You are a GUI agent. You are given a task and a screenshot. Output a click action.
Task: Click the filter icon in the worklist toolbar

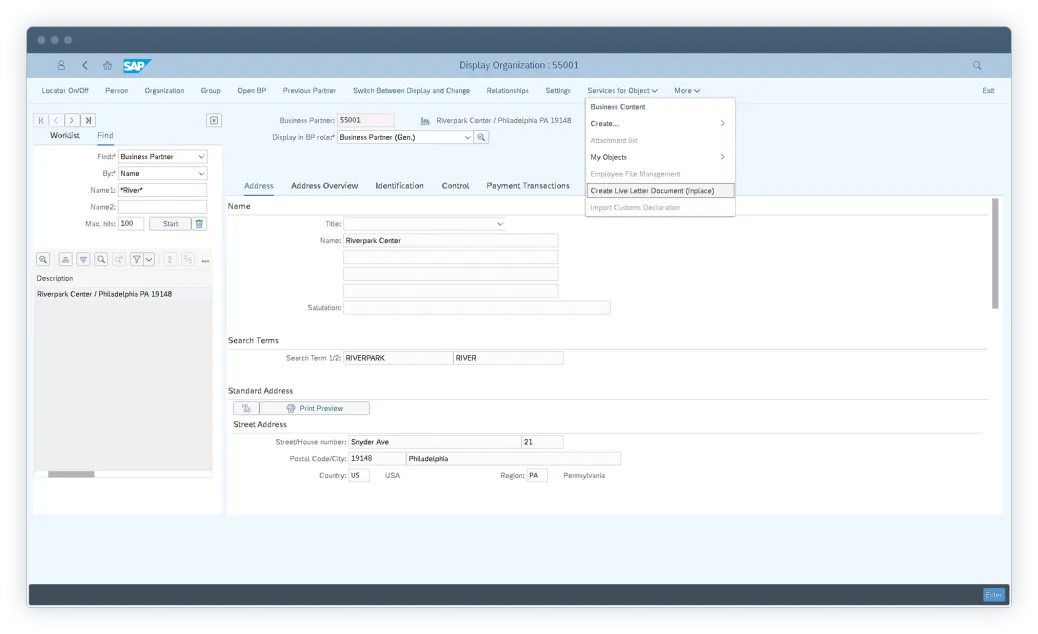(x=137, y=259)
